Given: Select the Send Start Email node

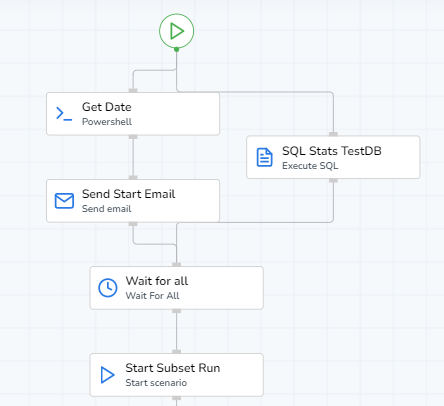Looking at the screenshot, I should pos(133,201).
